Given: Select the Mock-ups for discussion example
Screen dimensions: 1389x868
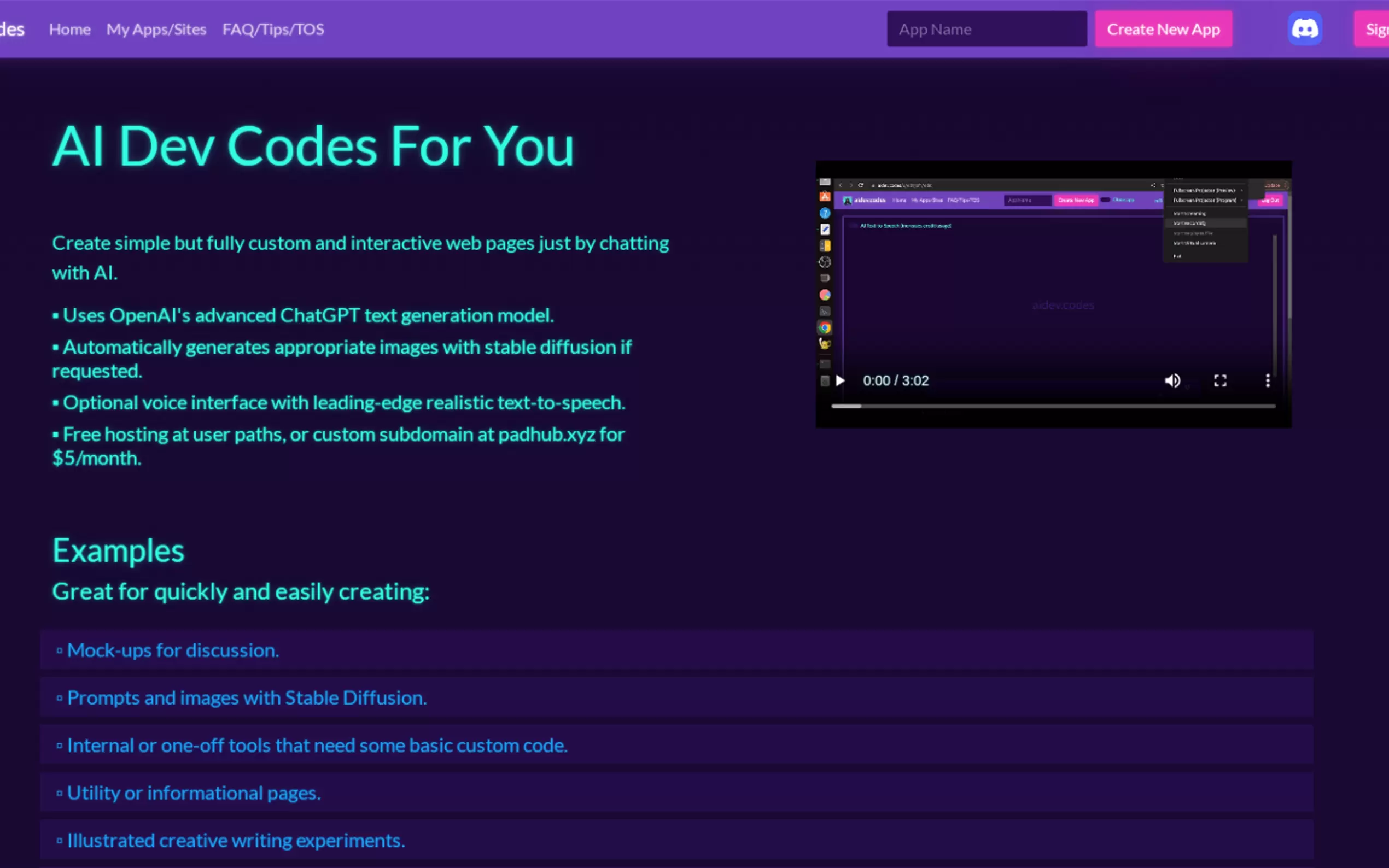Looking at the screenshot, I should click(x=173, y=650).
